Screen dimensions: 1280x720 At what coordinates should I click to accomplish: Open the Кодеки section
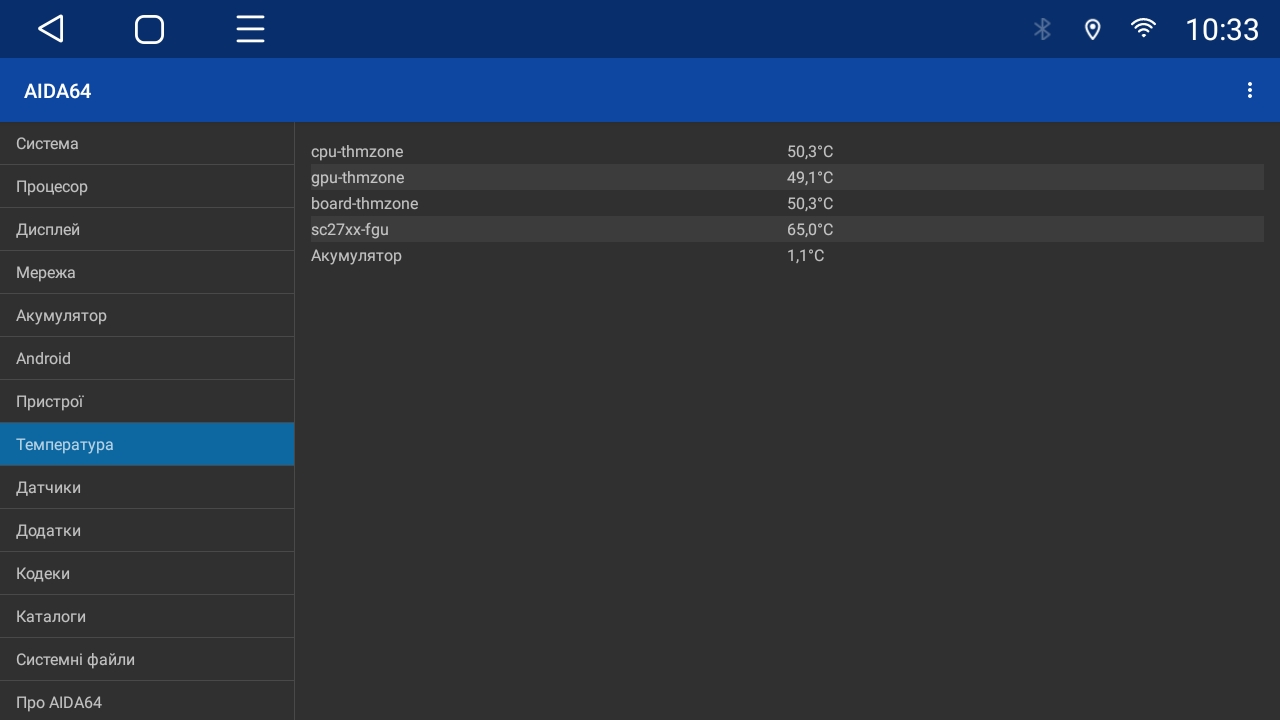[147, 573]
